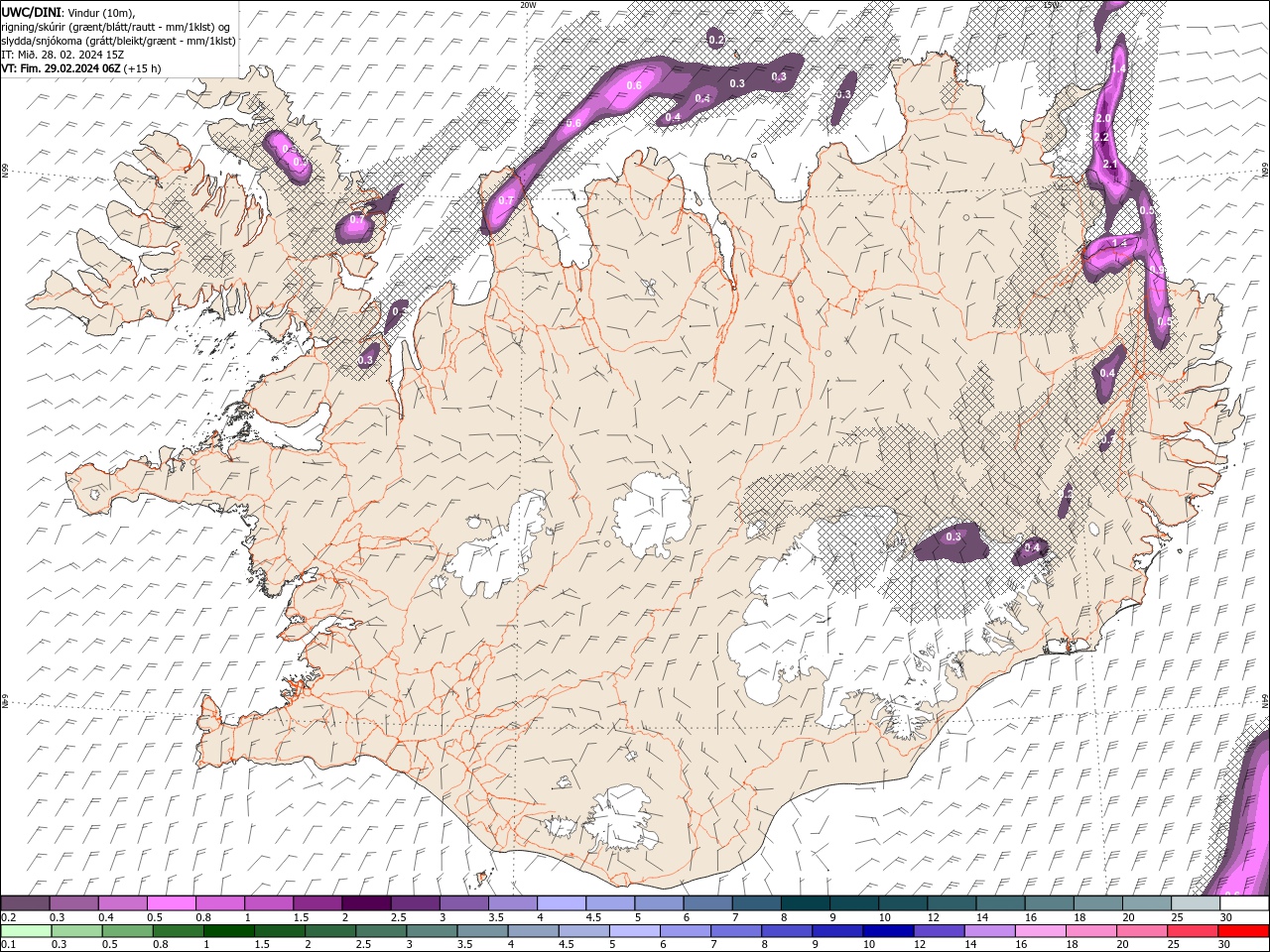Pick the green 0.5 swatch in the lower legend row
The width and height of the screenshot is (1270, 952).
[x=127, y=931]
